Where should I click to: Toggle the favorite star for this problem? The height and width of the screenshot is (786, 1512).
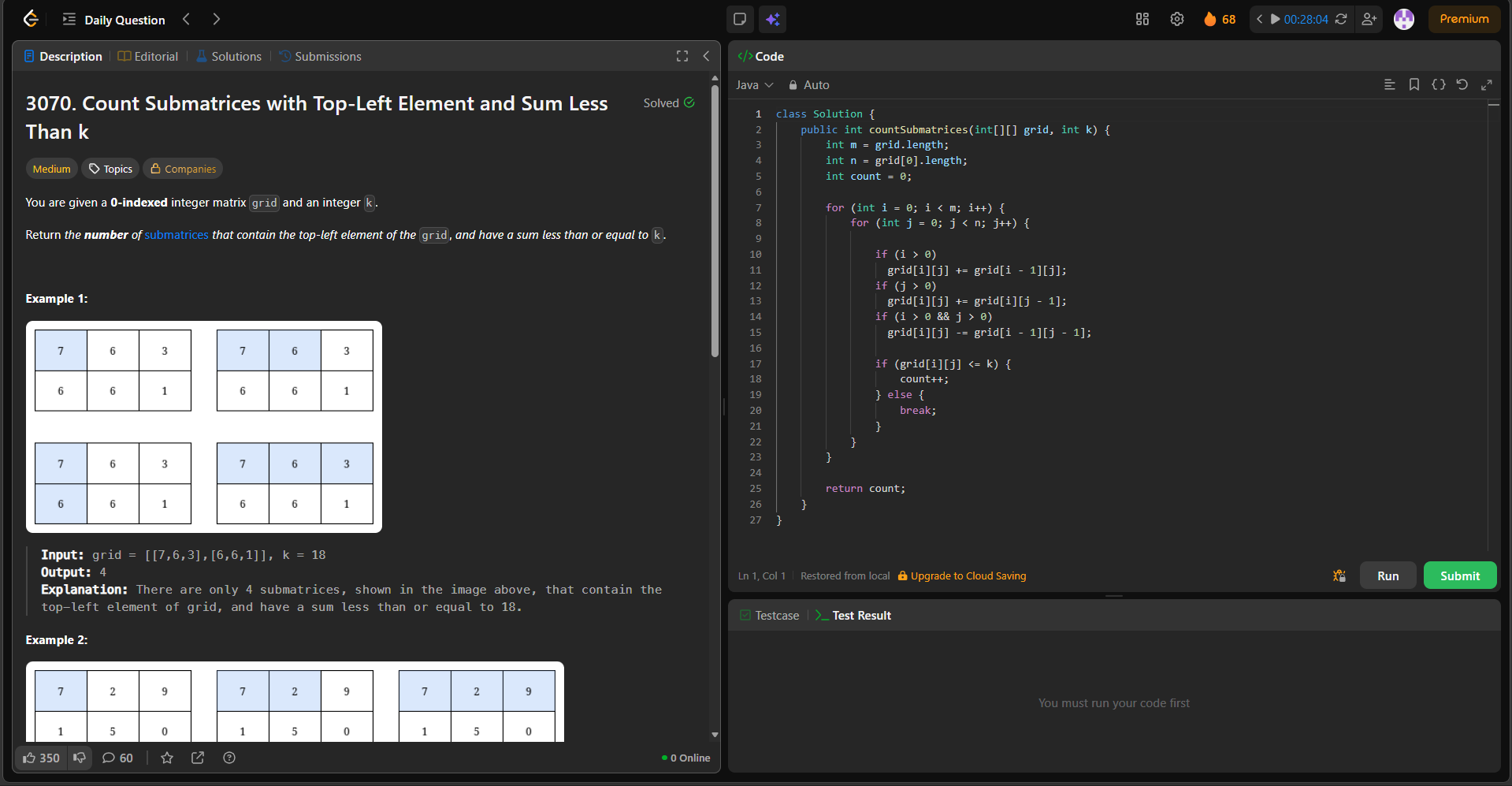tap(167, 758)
